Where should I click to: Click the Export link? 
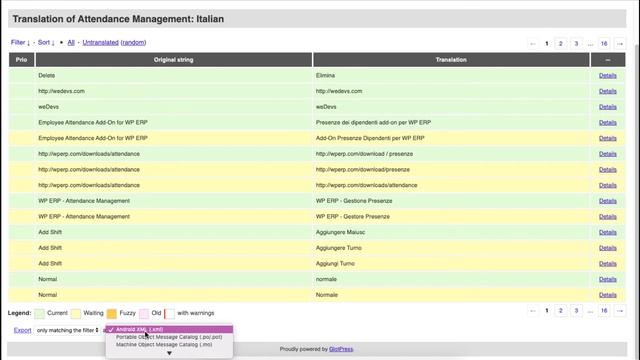coord(22,330)
